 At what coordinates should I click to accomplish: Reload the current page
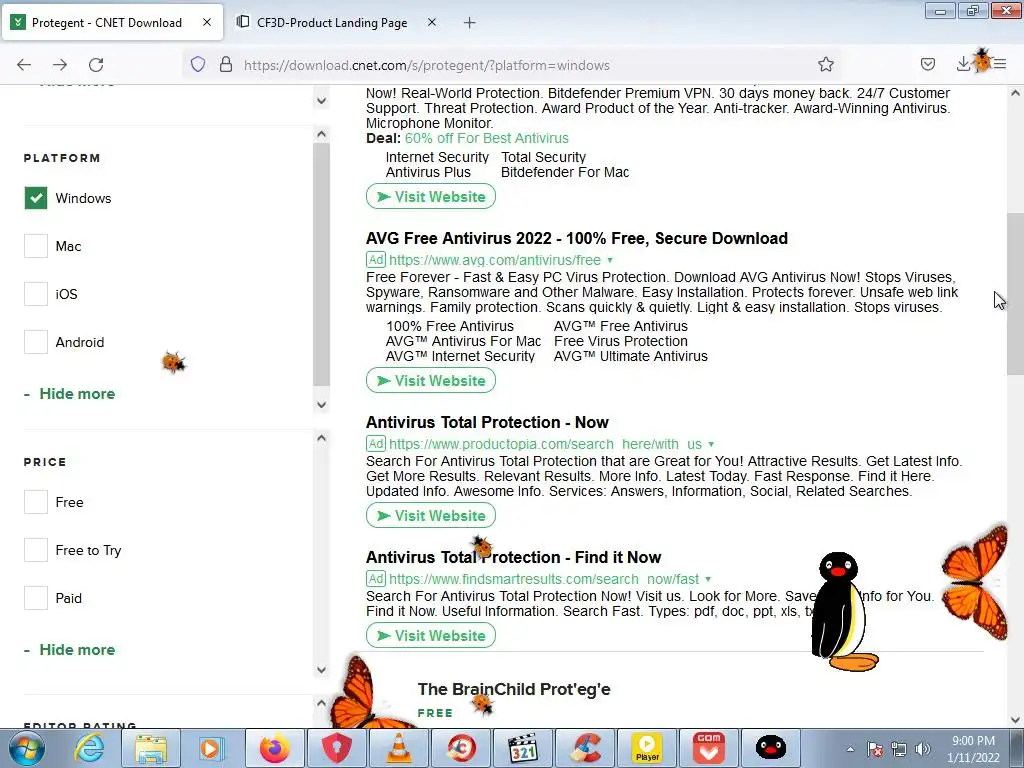coord(96,65)
